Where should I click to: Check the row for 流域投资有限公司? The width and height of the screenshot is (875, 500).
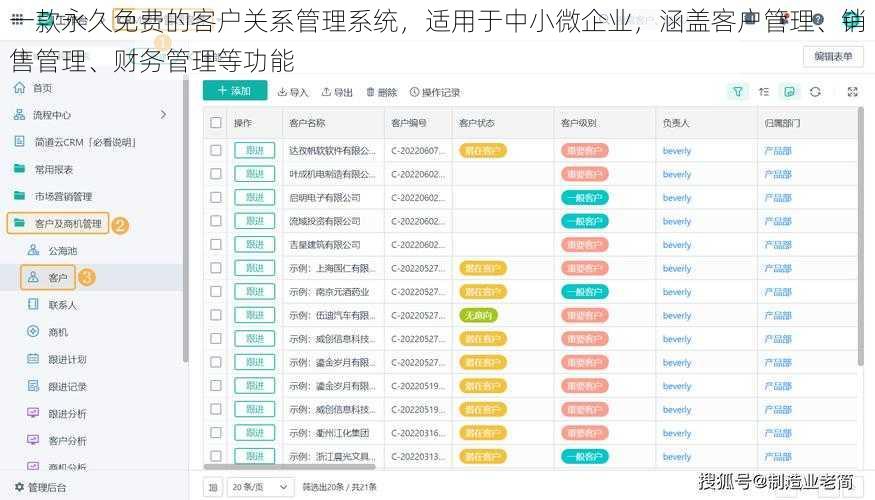216,221
